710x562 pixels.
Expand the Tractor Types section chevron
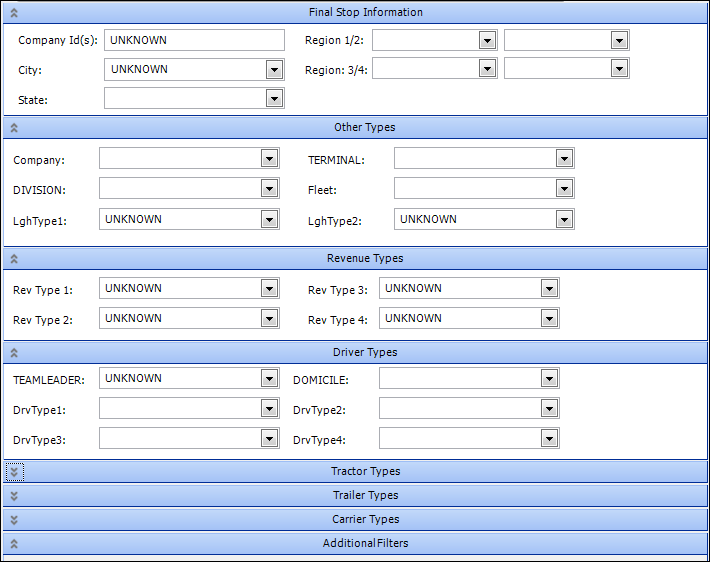14,471
